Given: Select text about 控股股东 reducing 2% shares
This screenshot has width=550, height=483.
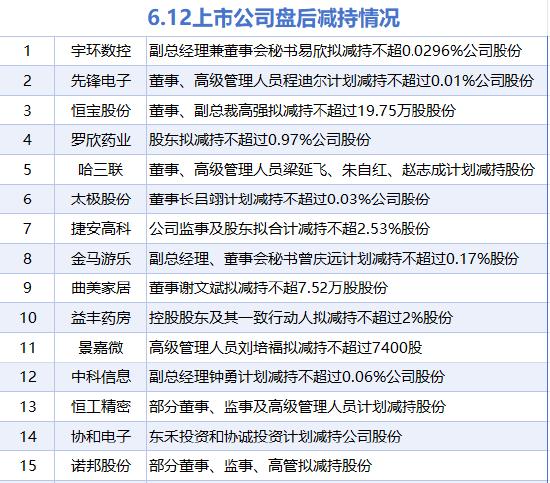Looking at the screenshot, I should point(301,317).
